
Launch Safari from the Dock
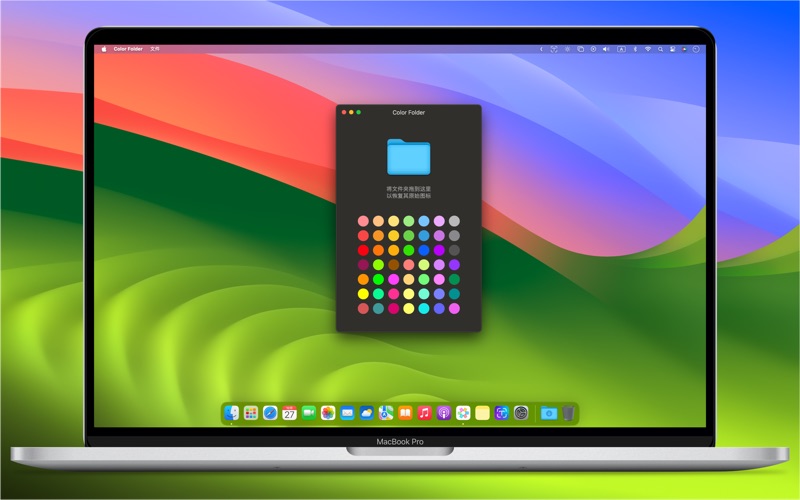270,413
